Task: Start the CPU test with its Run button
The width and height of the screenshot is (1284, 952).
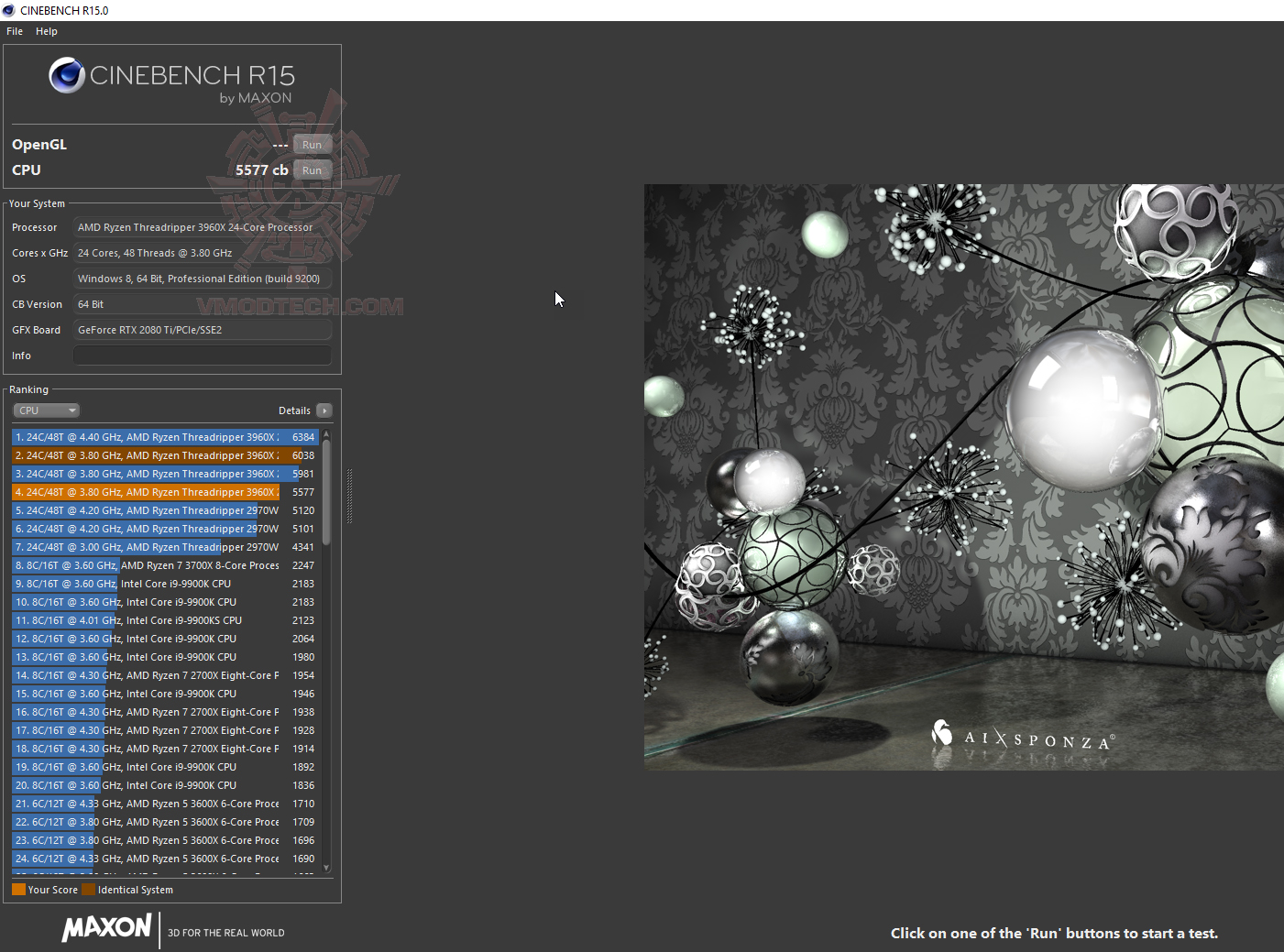Action: pyautogui.click(x=313, y=170)
